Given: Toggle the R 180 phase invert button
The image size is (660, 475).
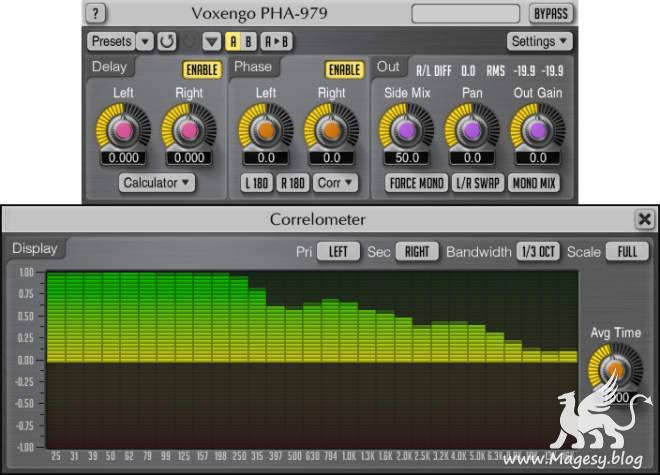Looking at the screenshot, I should (293, 183).
